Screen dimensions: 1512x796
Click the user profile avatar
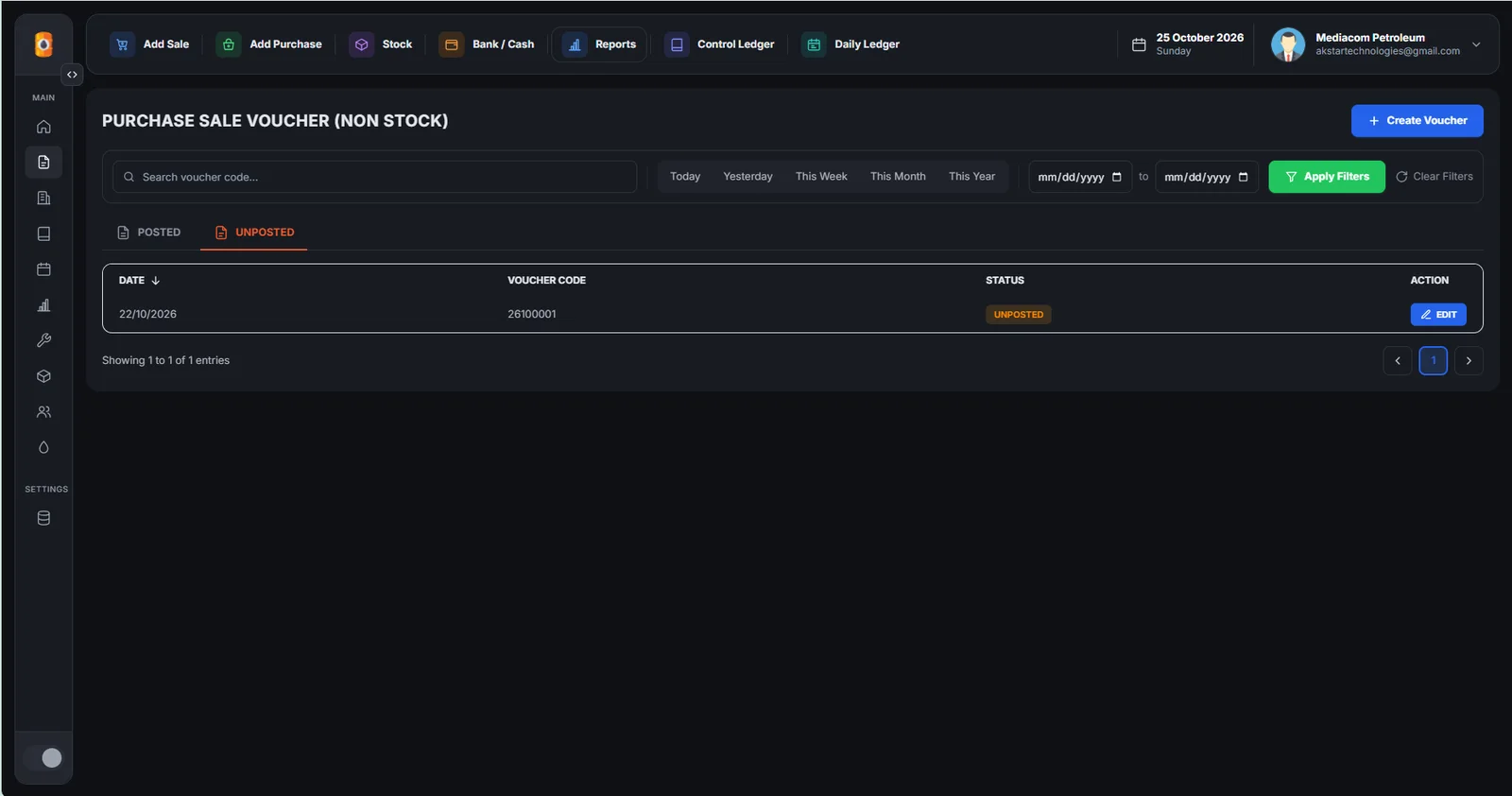click(x=1288, y=44)
